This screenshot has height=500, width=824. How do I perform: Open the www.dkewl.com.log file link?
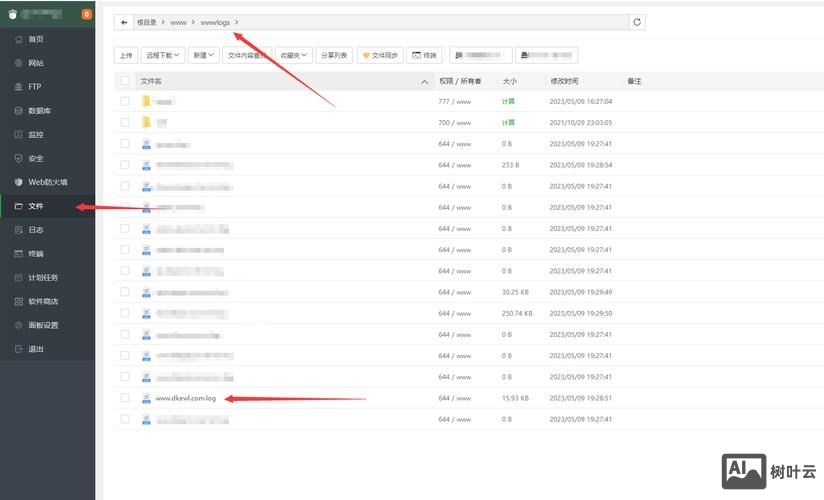click(186, 398)
